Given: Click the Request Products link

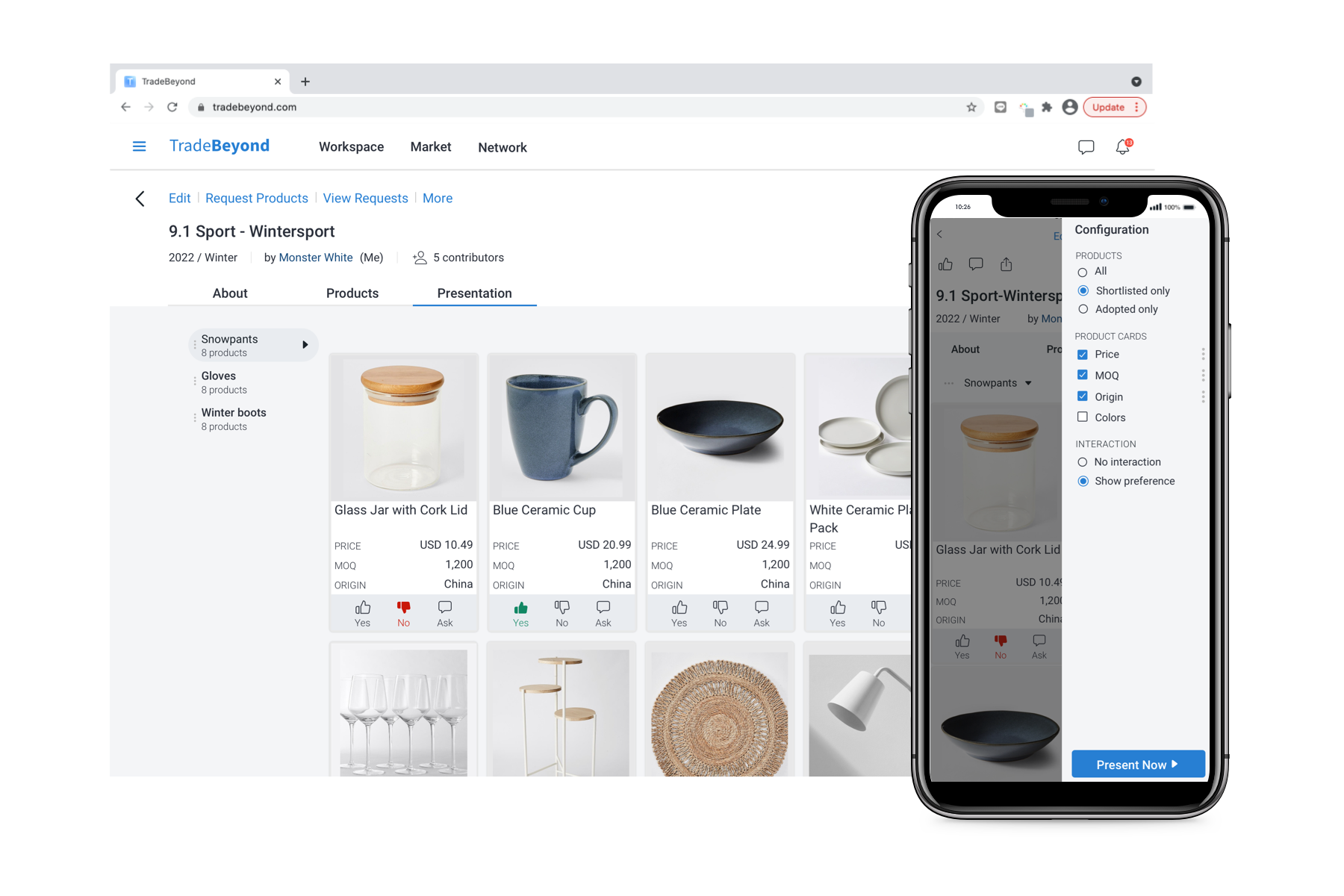Looking at the screenshot, I should click(x=257, y=198).
